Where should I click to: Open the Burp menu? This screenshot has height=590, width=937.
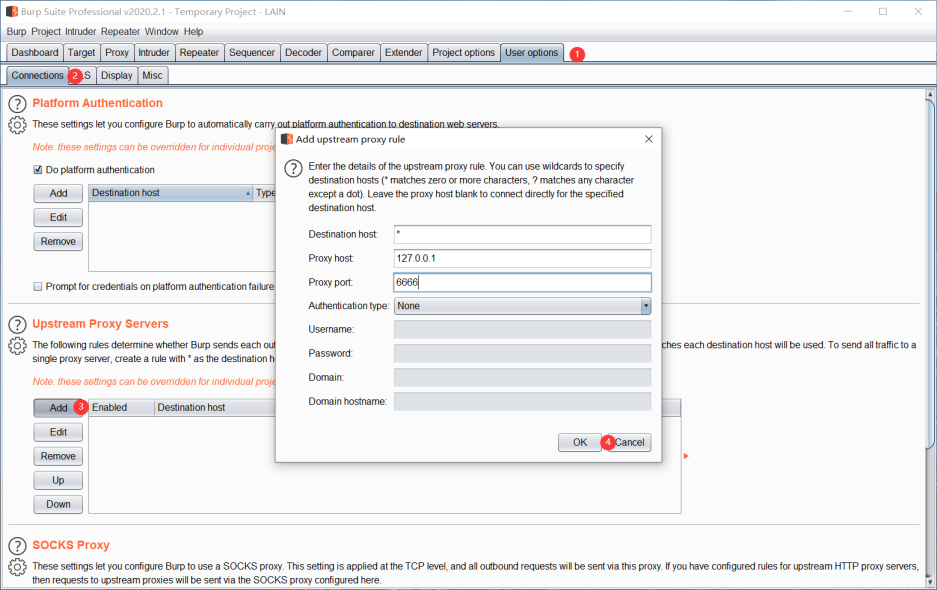(x=17, y=32)
